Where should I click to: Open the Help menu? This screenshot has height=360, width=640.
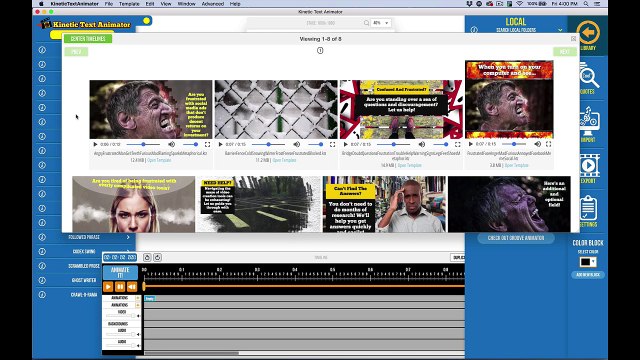point(235,4)
